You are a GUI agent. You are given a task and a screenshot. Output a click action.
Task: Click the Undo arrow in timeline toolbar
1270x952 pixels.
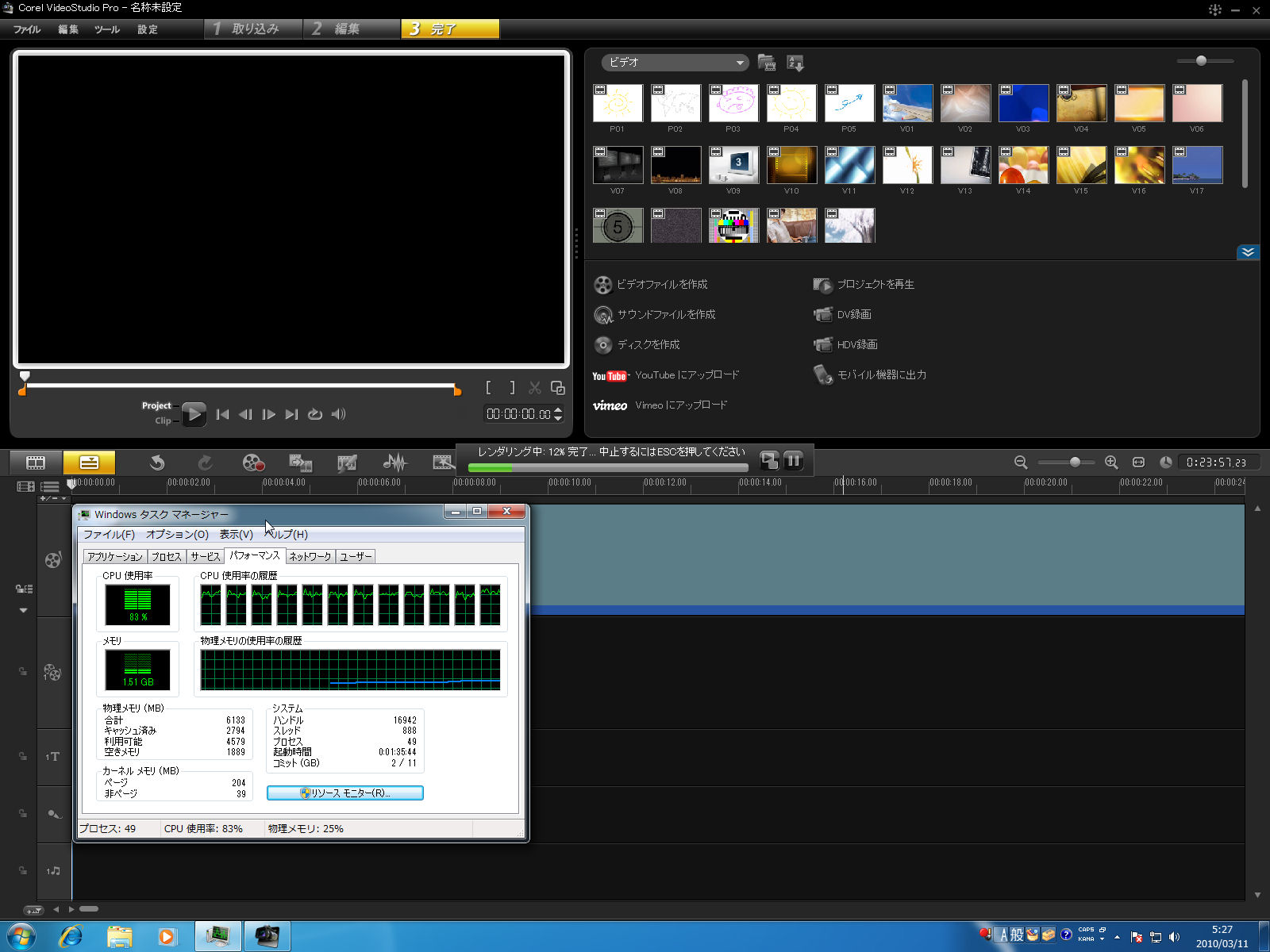coord(157,463)
